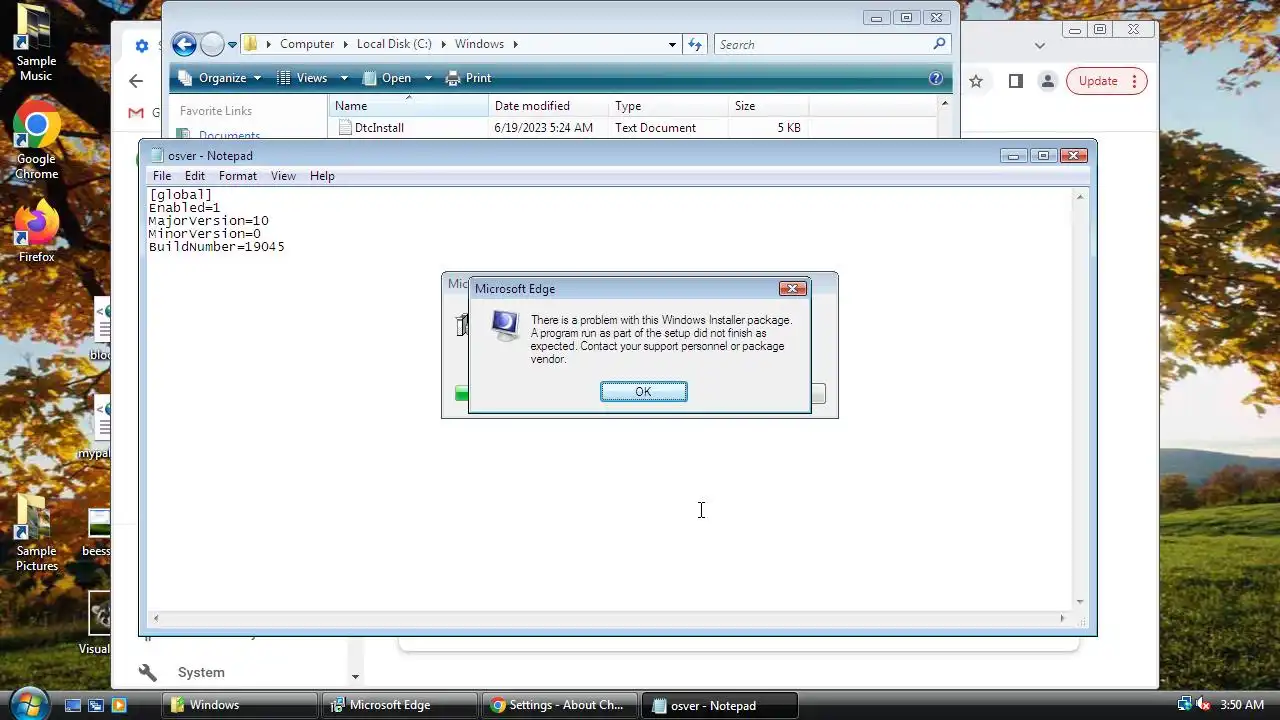Open the Firefox desktop shortcut

pos(36,230)
